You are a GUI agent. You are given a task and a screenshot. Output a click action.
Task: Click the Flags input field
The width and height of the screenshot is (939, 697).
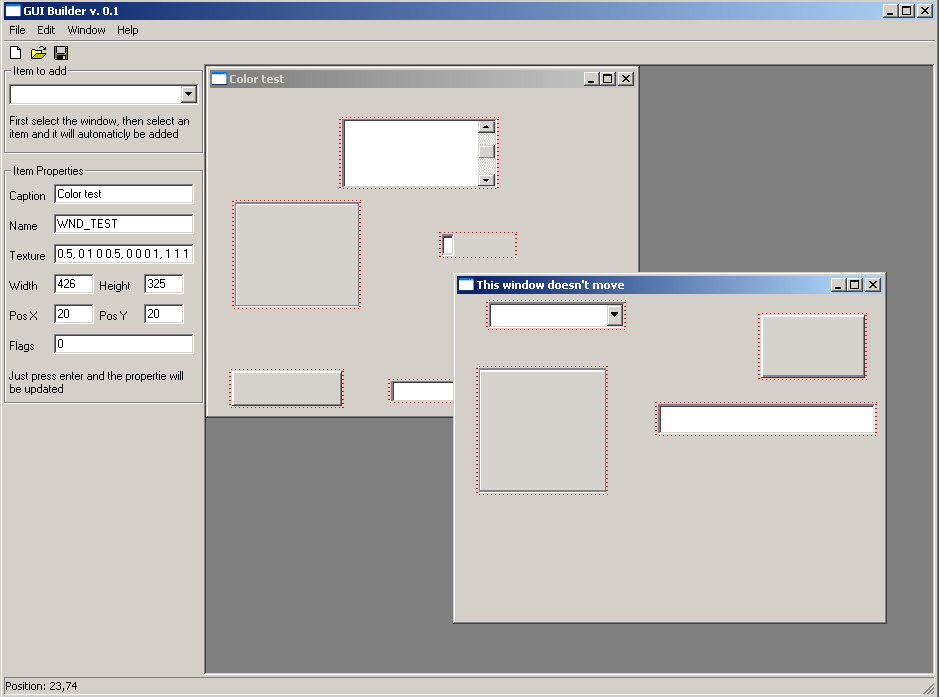click(x=124, y=344)
